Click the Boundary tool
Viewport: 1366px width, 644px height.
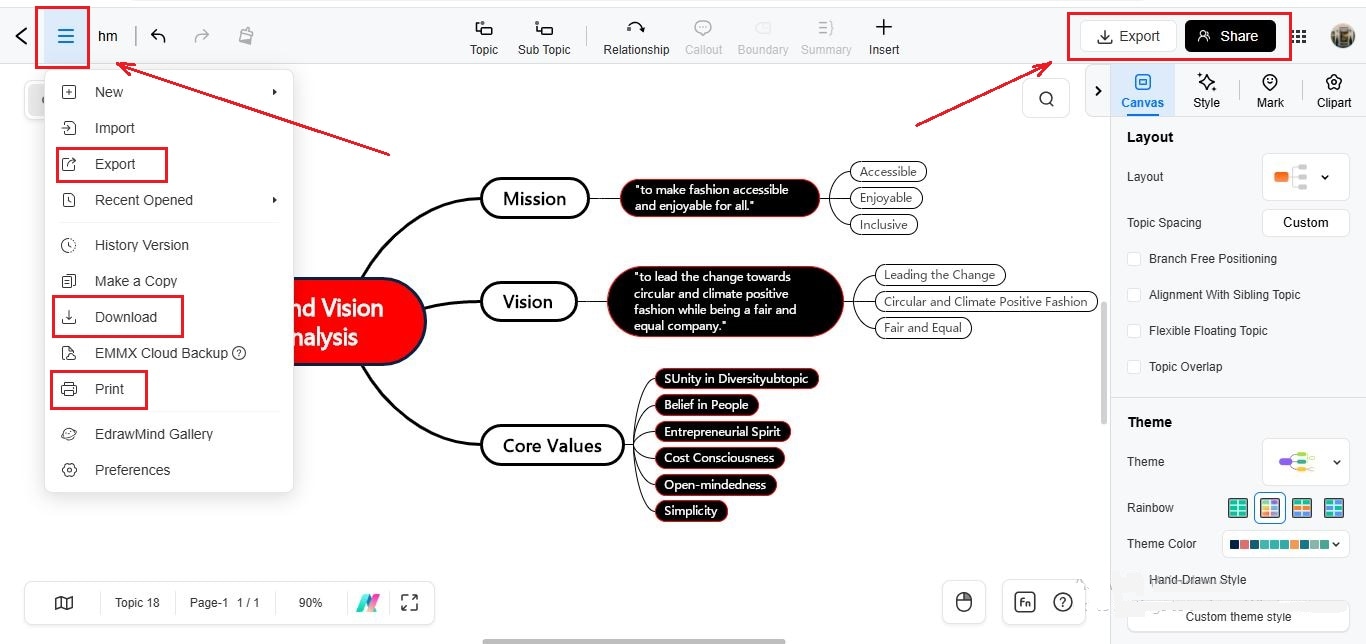click(763, 38)
